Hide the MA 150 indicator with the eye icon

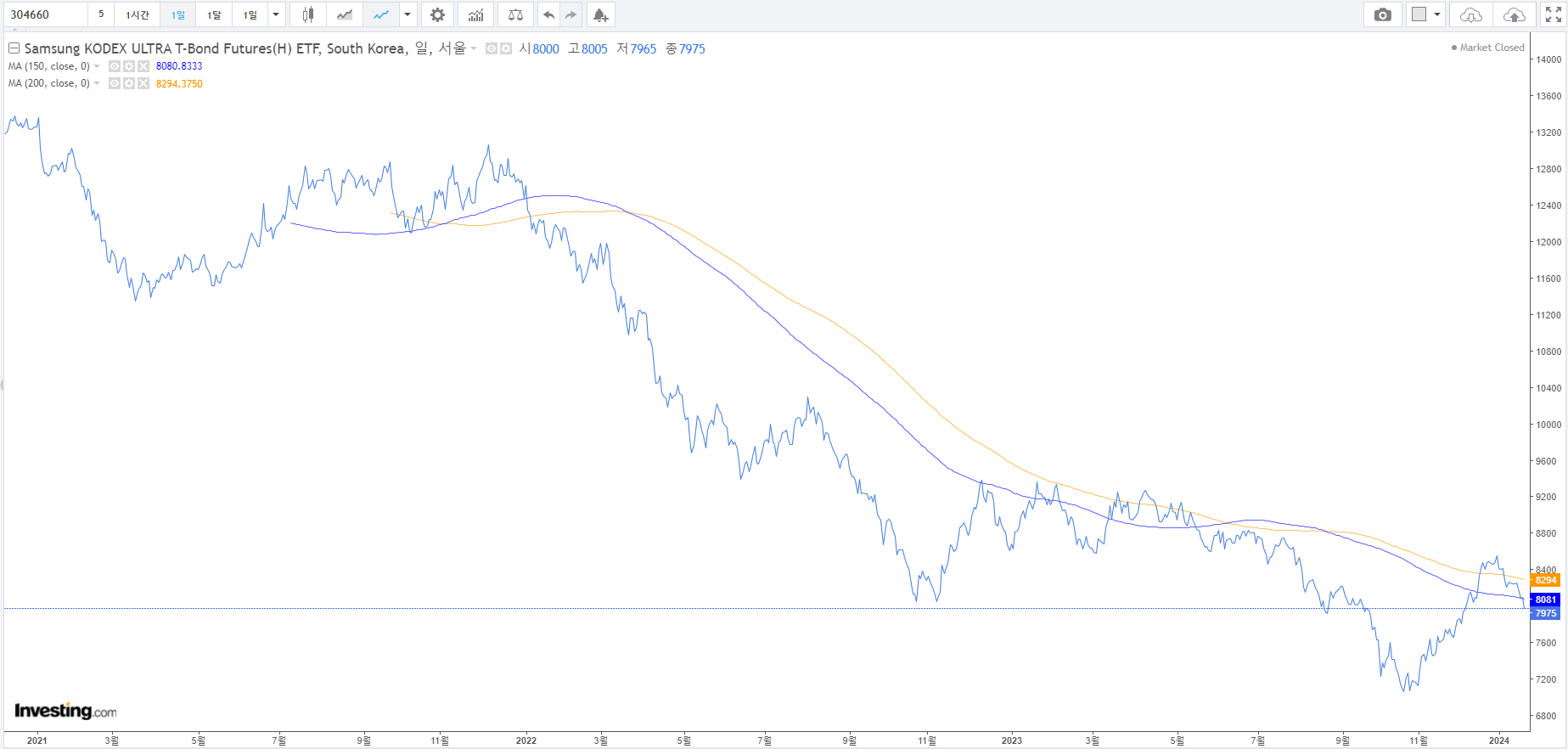(x=115, y=66)
